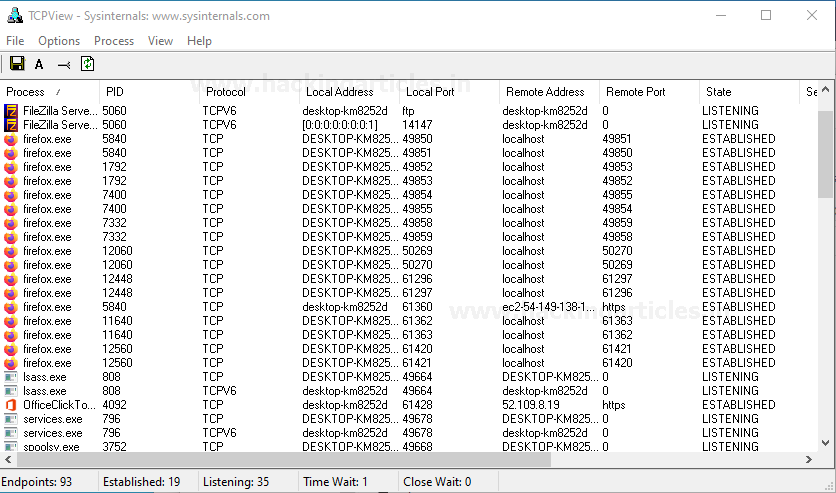This screenshot has width=836, height=493.
Task: Click services.exe icon on the TCPV6 row
Action: pyautogui.click(x=11, y=433)
